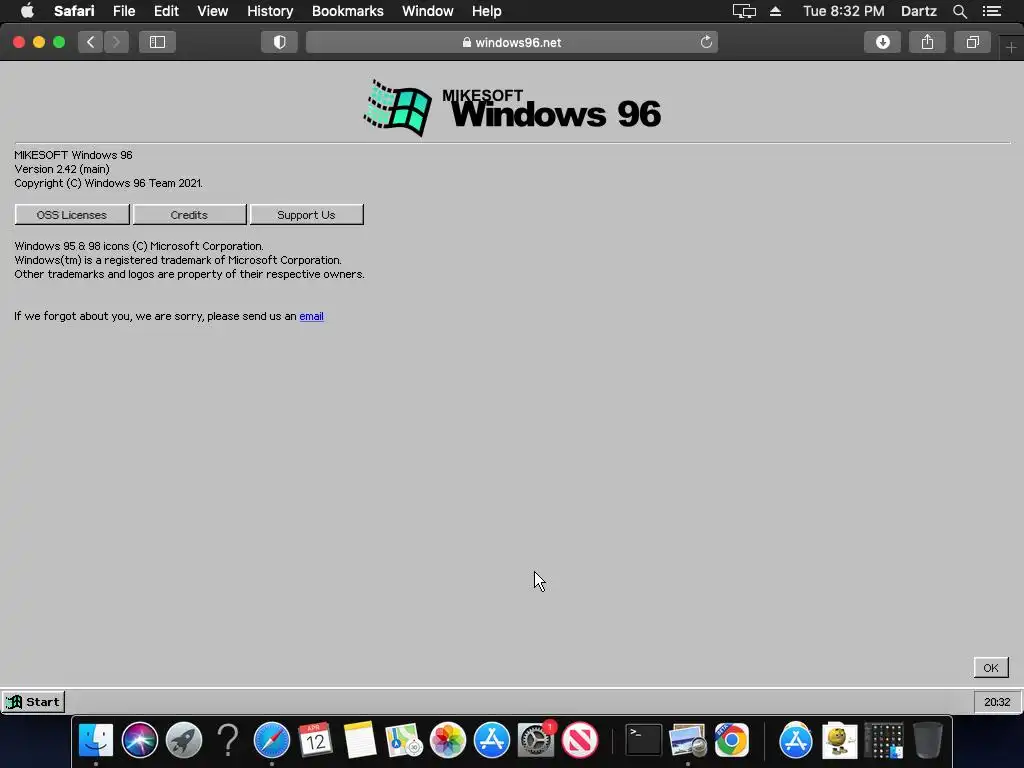This screenshot has height=768, width=1024.
Task: Add a new tab with the plus button
Action: (x=1011, y=48)
